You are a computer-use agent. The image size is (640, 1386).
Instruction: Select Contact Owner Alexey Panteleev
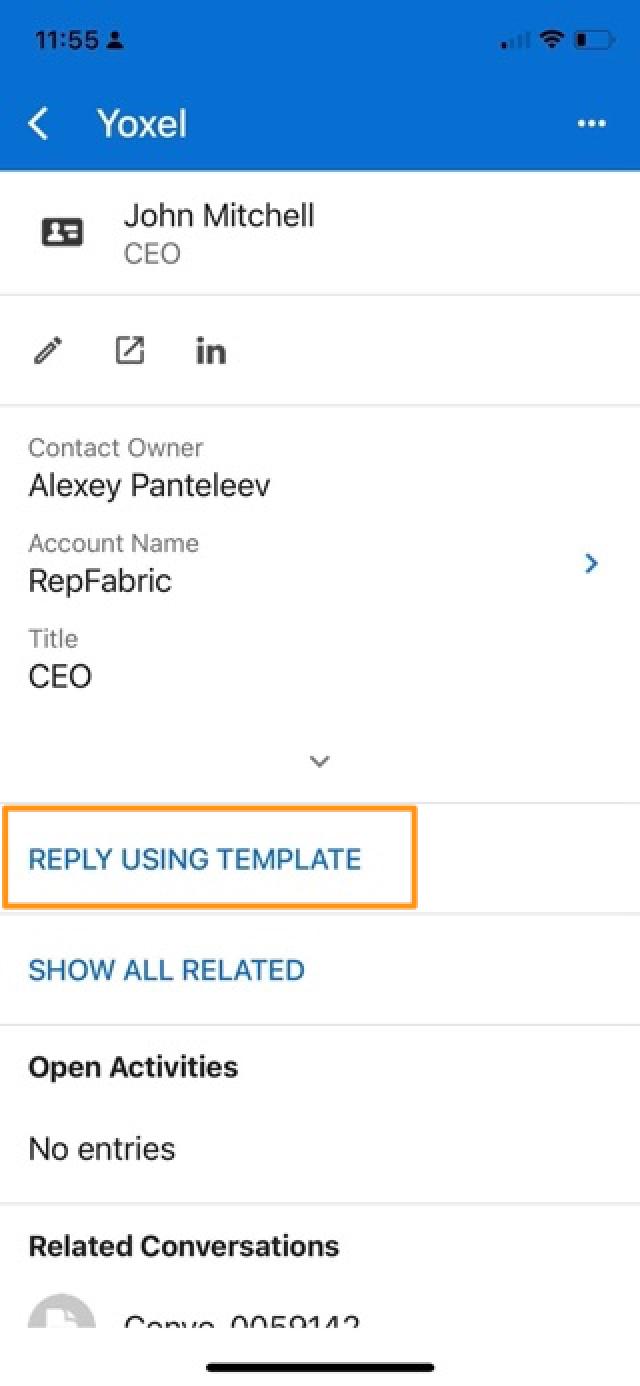pos(149,486)
